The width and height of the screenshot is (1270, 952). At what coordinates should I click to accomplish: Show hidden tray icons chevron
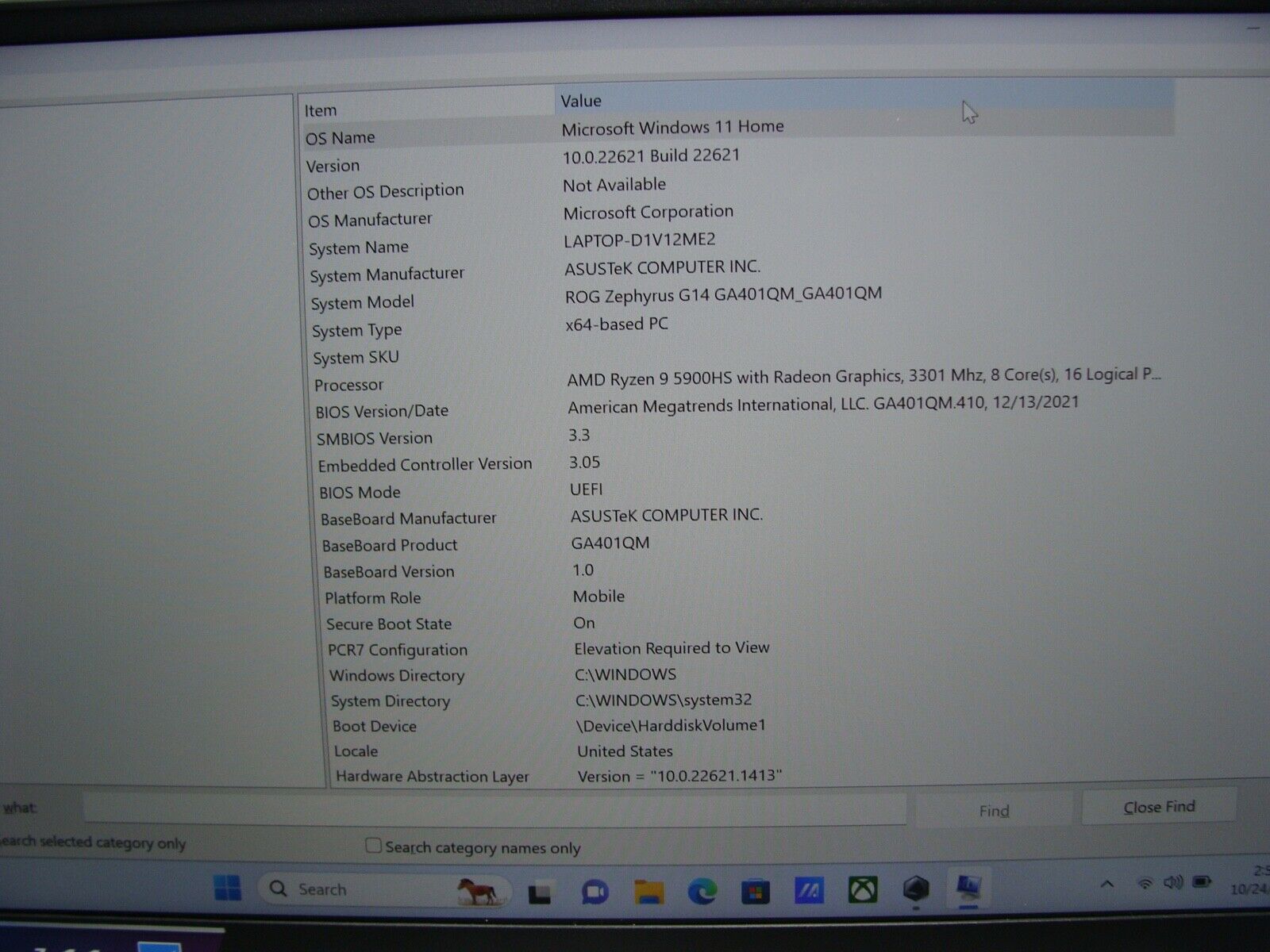point(1107,884)
